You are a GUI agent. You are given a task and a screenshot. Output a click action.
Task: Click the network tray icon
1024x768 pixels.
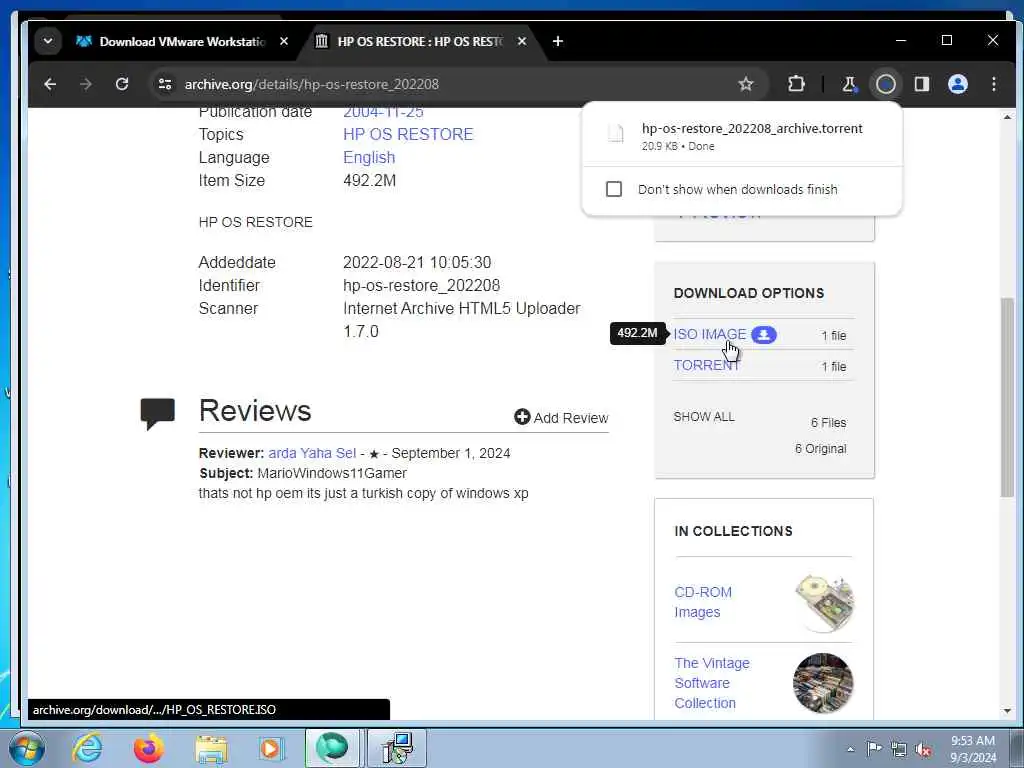tap(899, 749)
